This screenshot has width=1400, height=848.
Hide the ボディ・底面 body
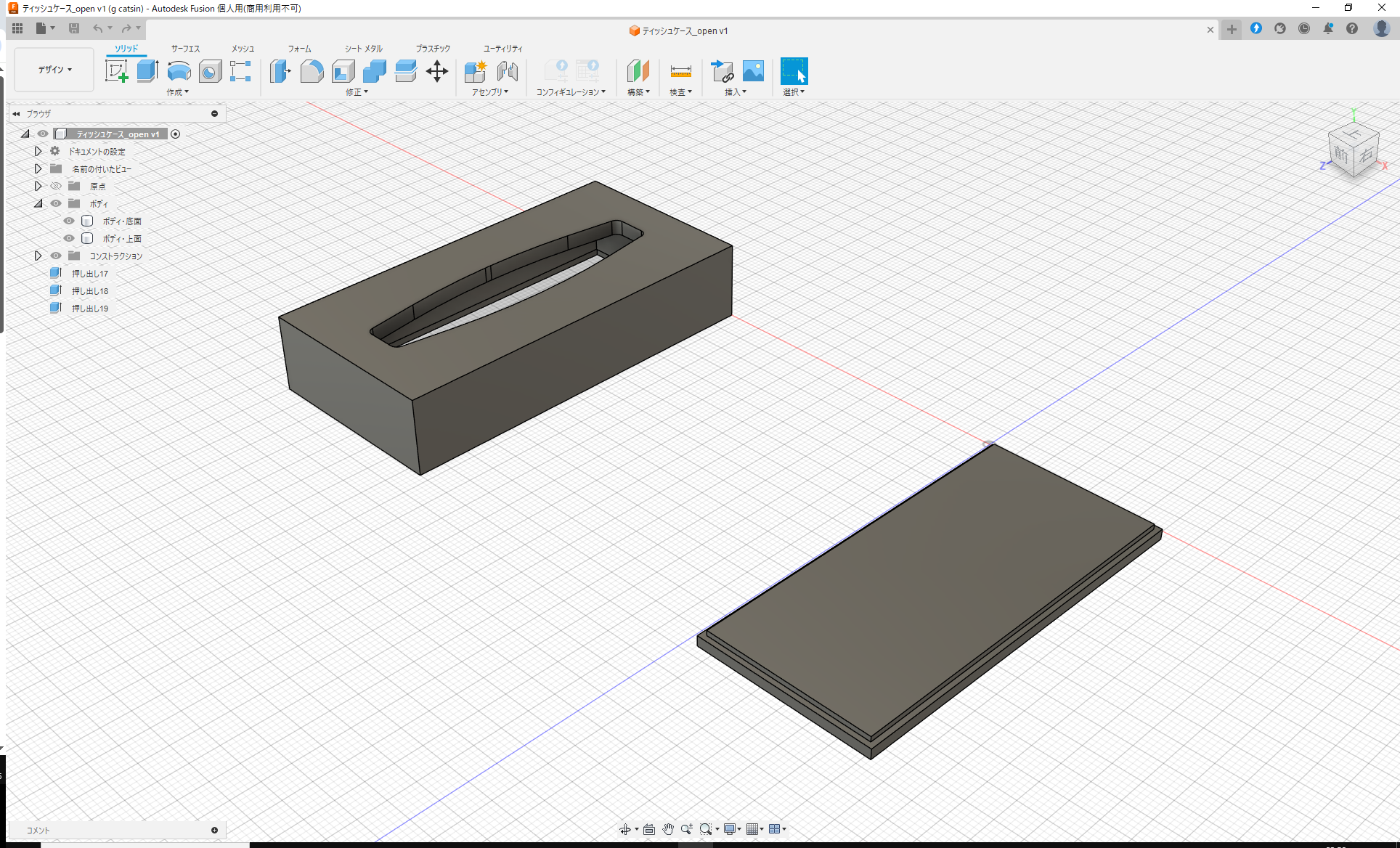[x=69, y=221]
